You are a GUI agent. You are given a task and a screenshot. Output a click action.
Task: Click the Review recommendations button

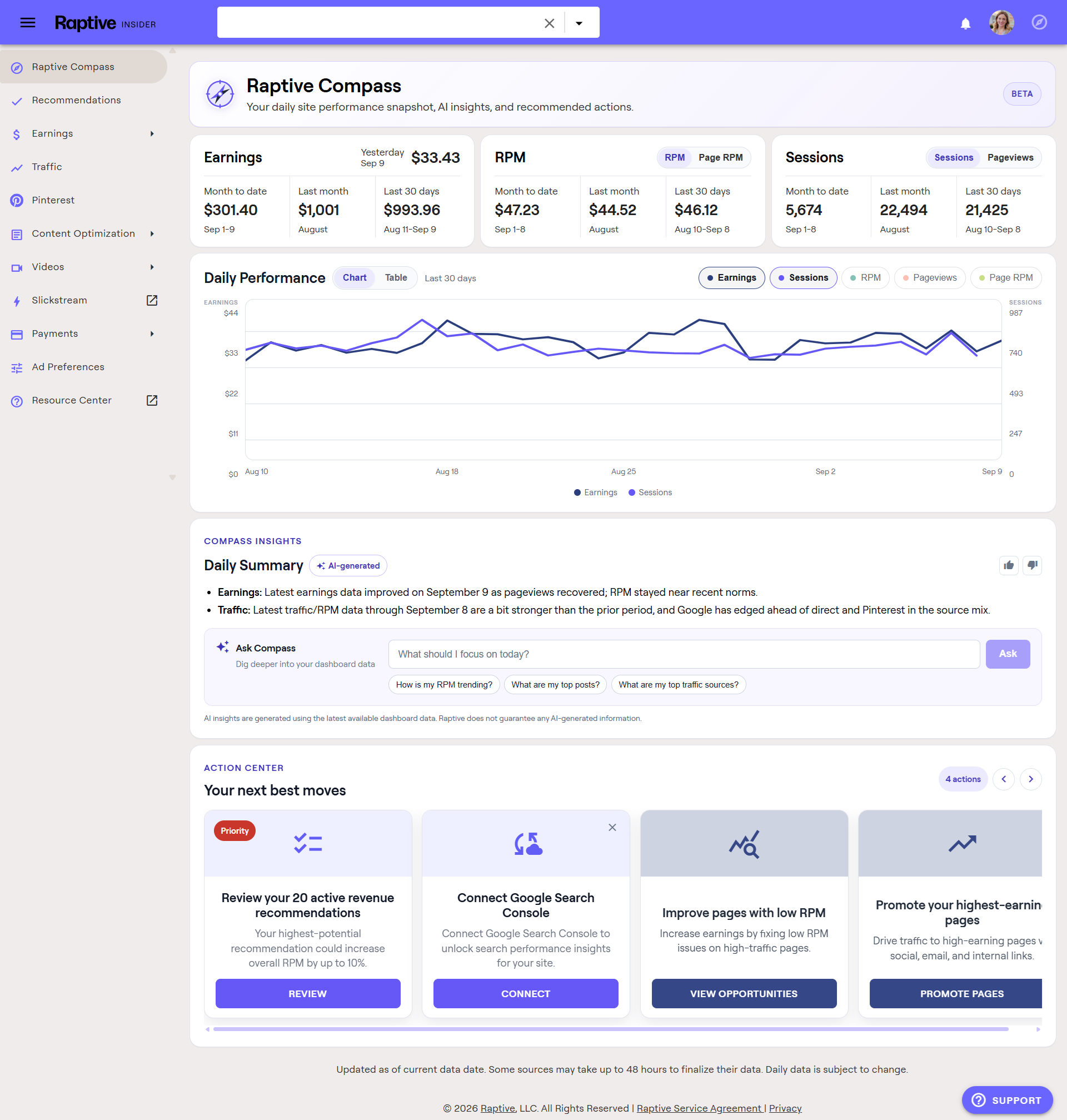click(x=308, y=994)
